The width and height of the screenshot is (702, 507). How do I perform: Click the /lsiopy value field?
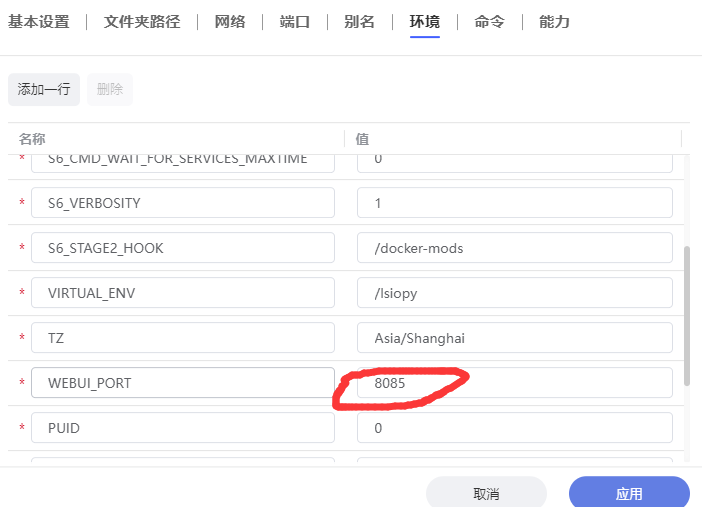point(514,293)
